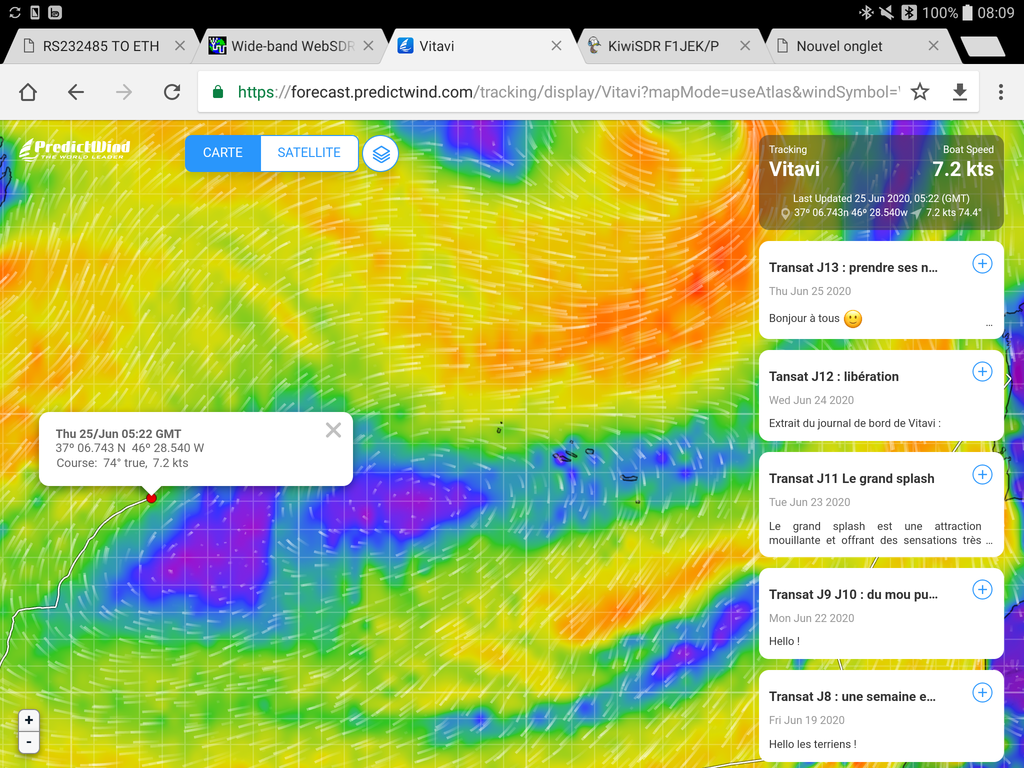Image resolution: width=1024 pixels, height=768 pixels.
Task: Expand Transat J11 Le grand splash post
Action: (982, 475)
